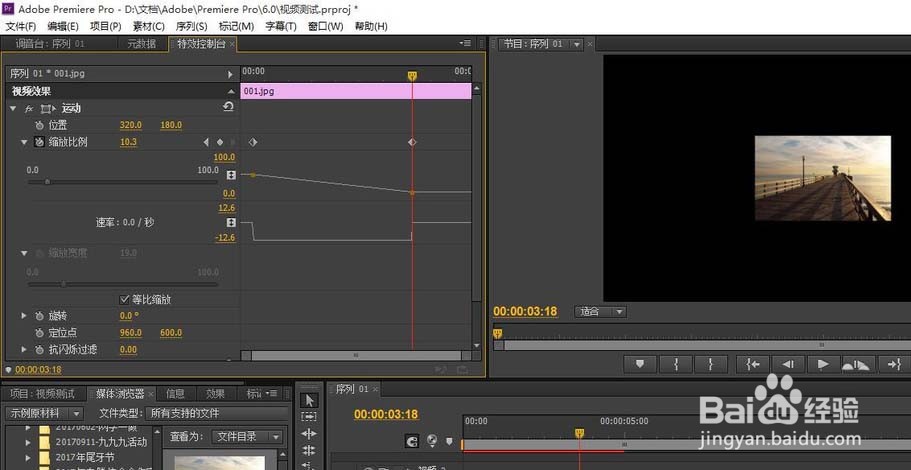The width and height of the screenshot is (911, 470).
Task: Open timeline marker settings globe icon
Action: tap(432, 441)
